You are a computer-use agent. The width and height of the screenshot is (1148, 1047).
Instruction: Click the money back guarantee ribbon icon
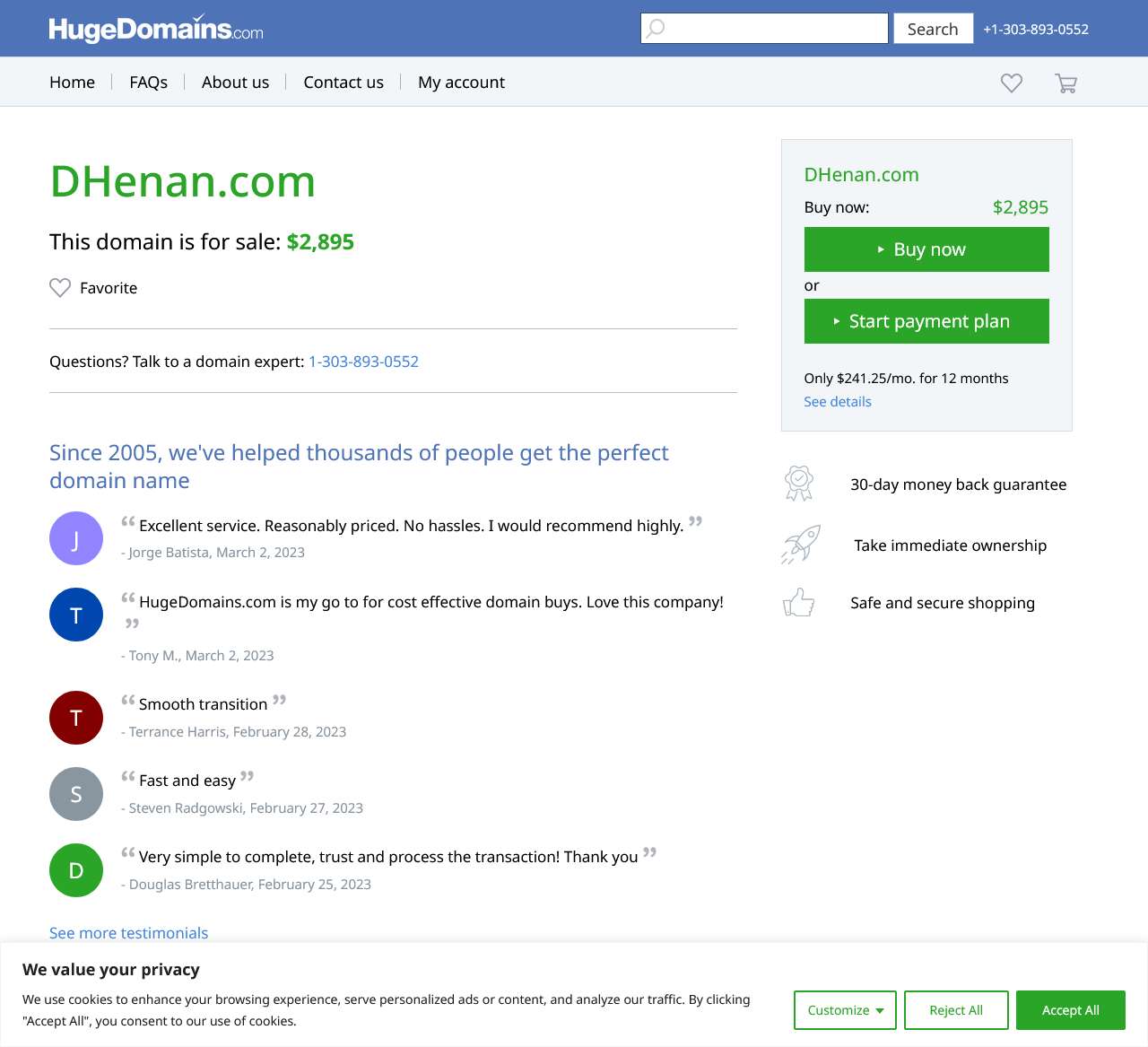coord(798,484)
